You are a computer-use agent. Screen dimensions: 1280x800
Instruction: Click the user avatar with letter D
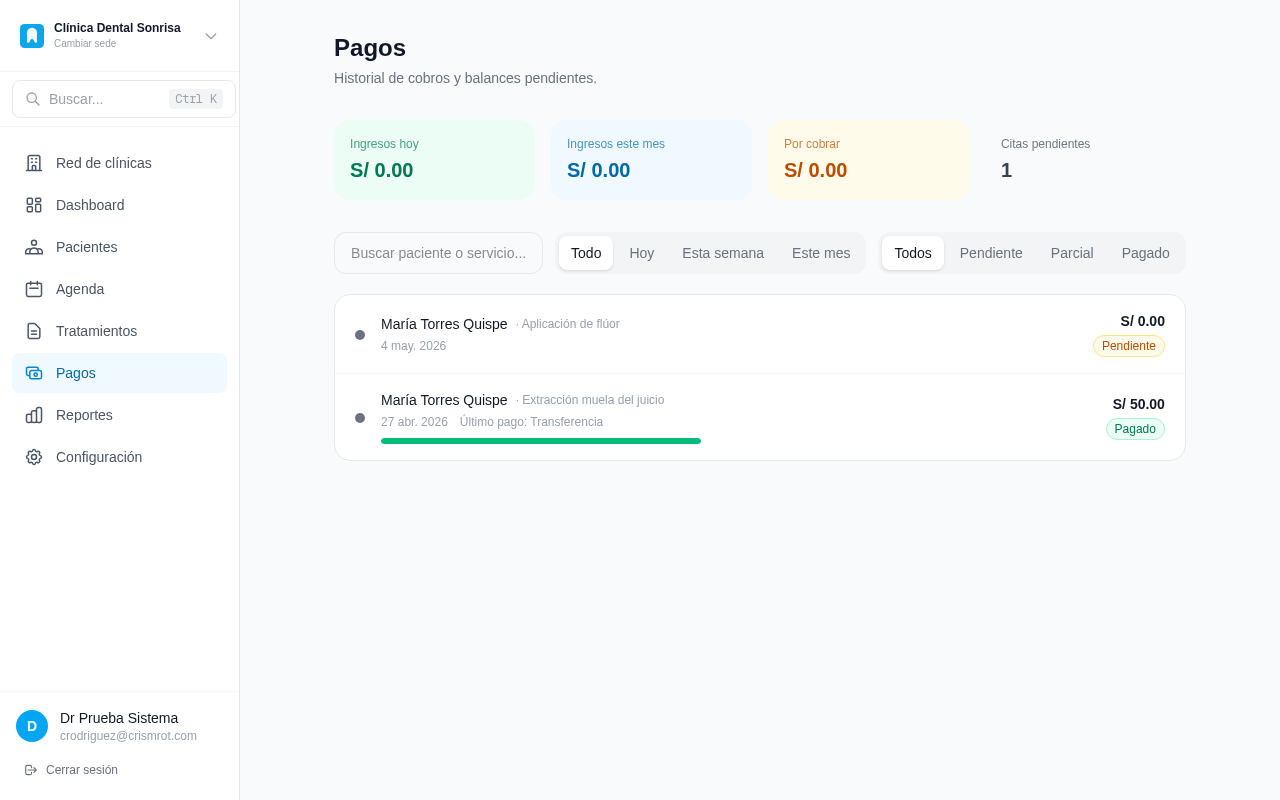32,726
